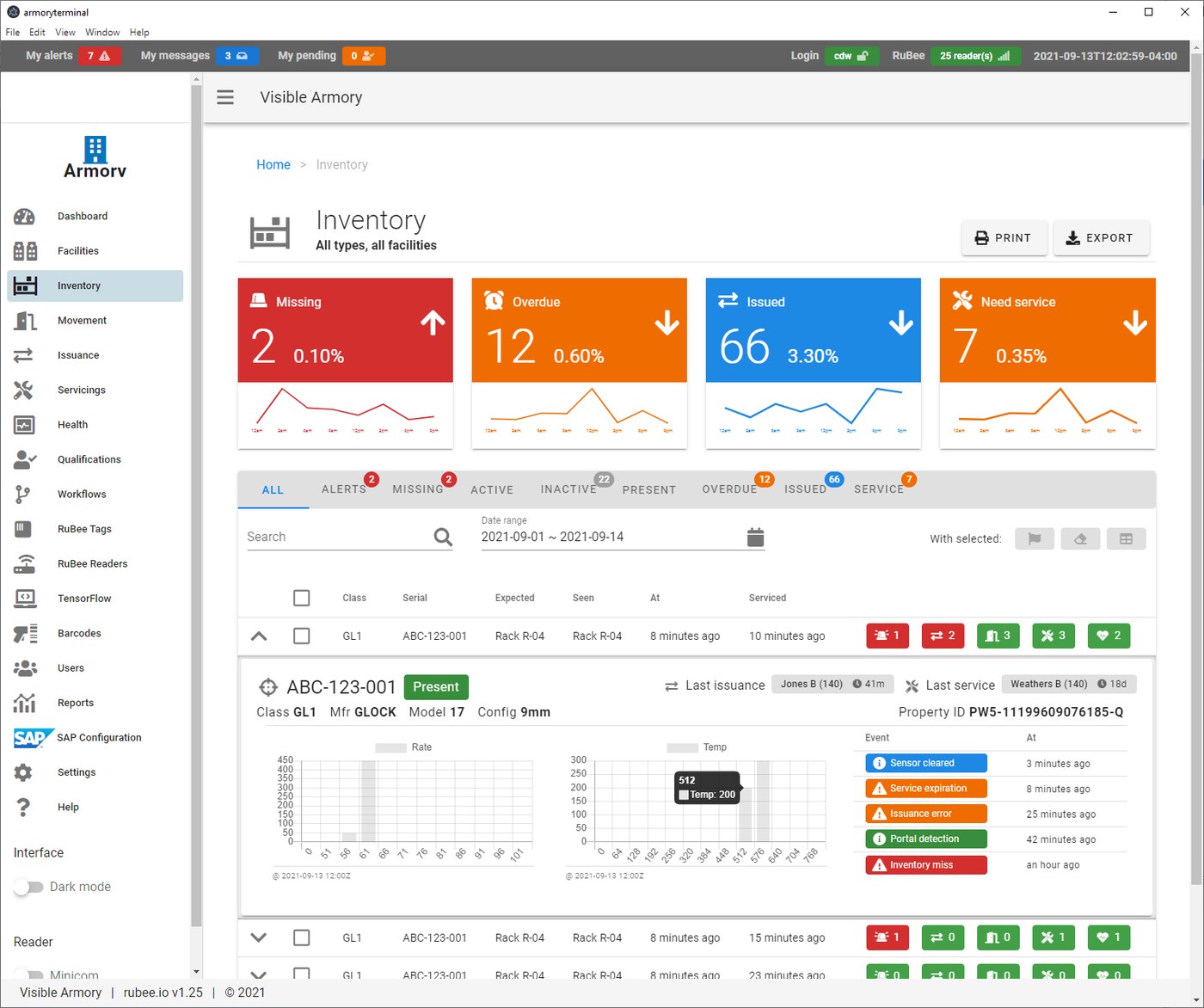The width and height of the screenshot is (1204, 1008).
Task: Open the My messages badge showing 3
Action: coord(236,56)
